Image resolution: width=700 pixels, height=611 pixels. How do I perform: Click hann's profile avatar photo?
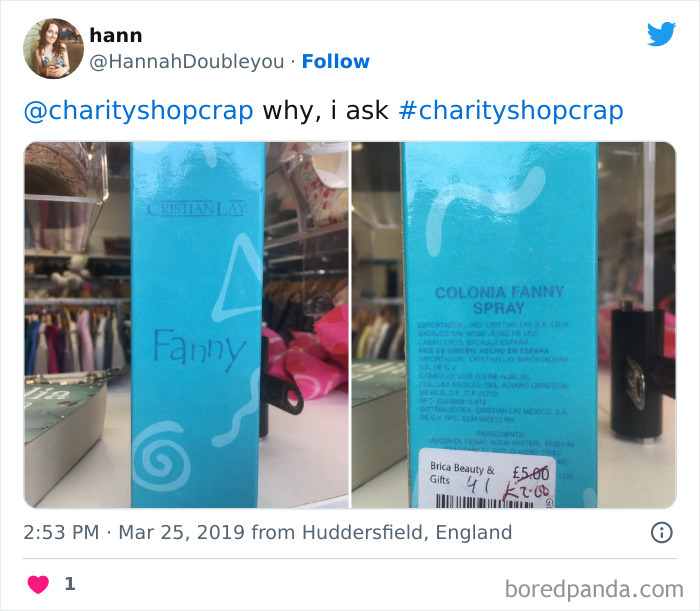pos(53,48)
